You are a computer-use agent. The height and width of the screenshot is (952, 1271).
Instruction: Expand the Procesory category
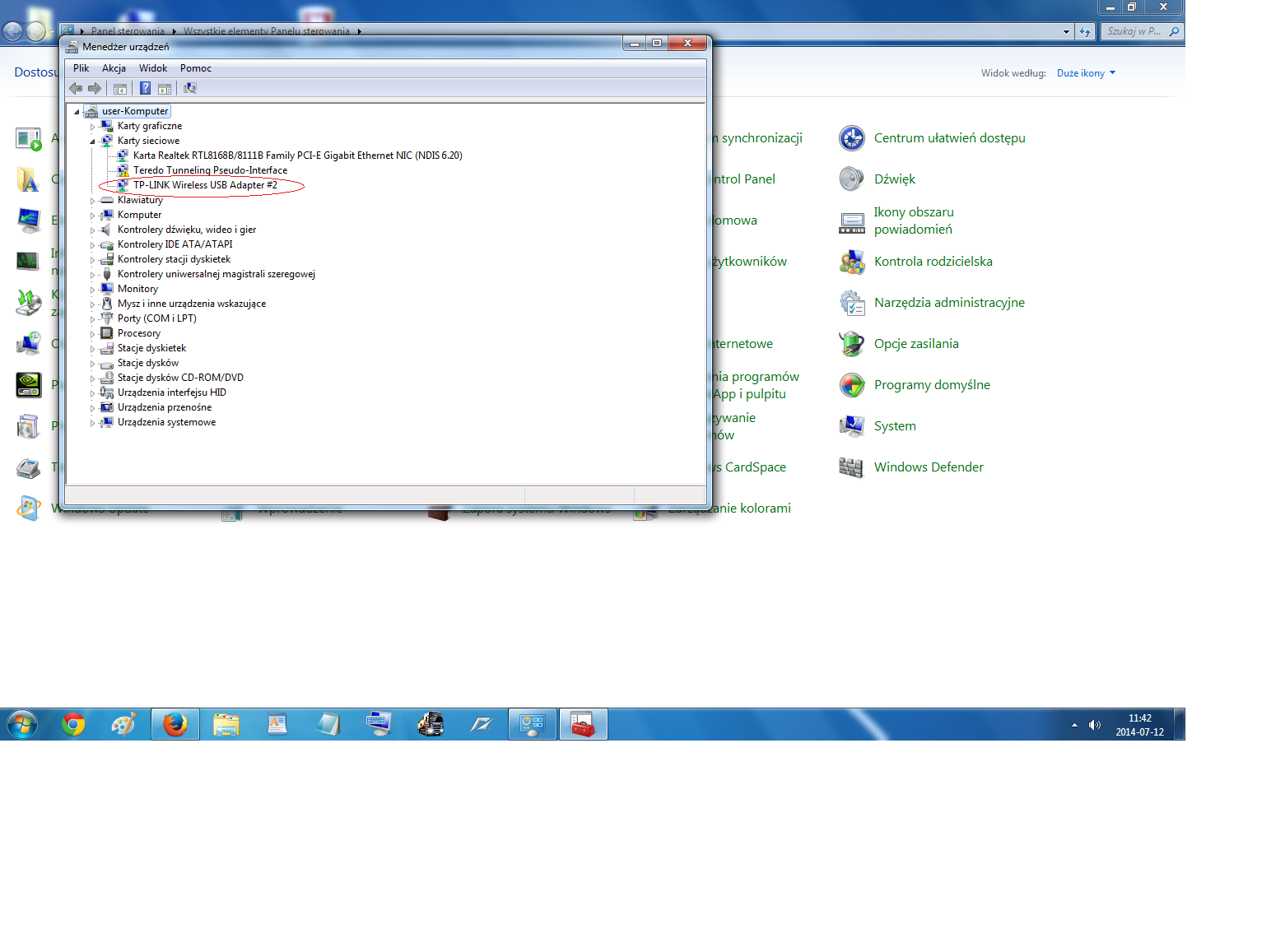point(92,334)
